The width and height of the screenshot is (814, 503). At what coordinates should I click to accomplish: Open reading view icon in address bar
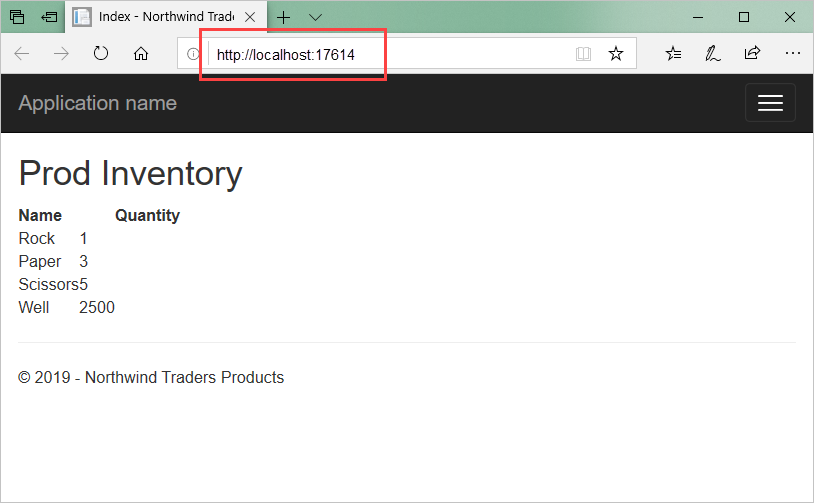[x=583, y=53]
